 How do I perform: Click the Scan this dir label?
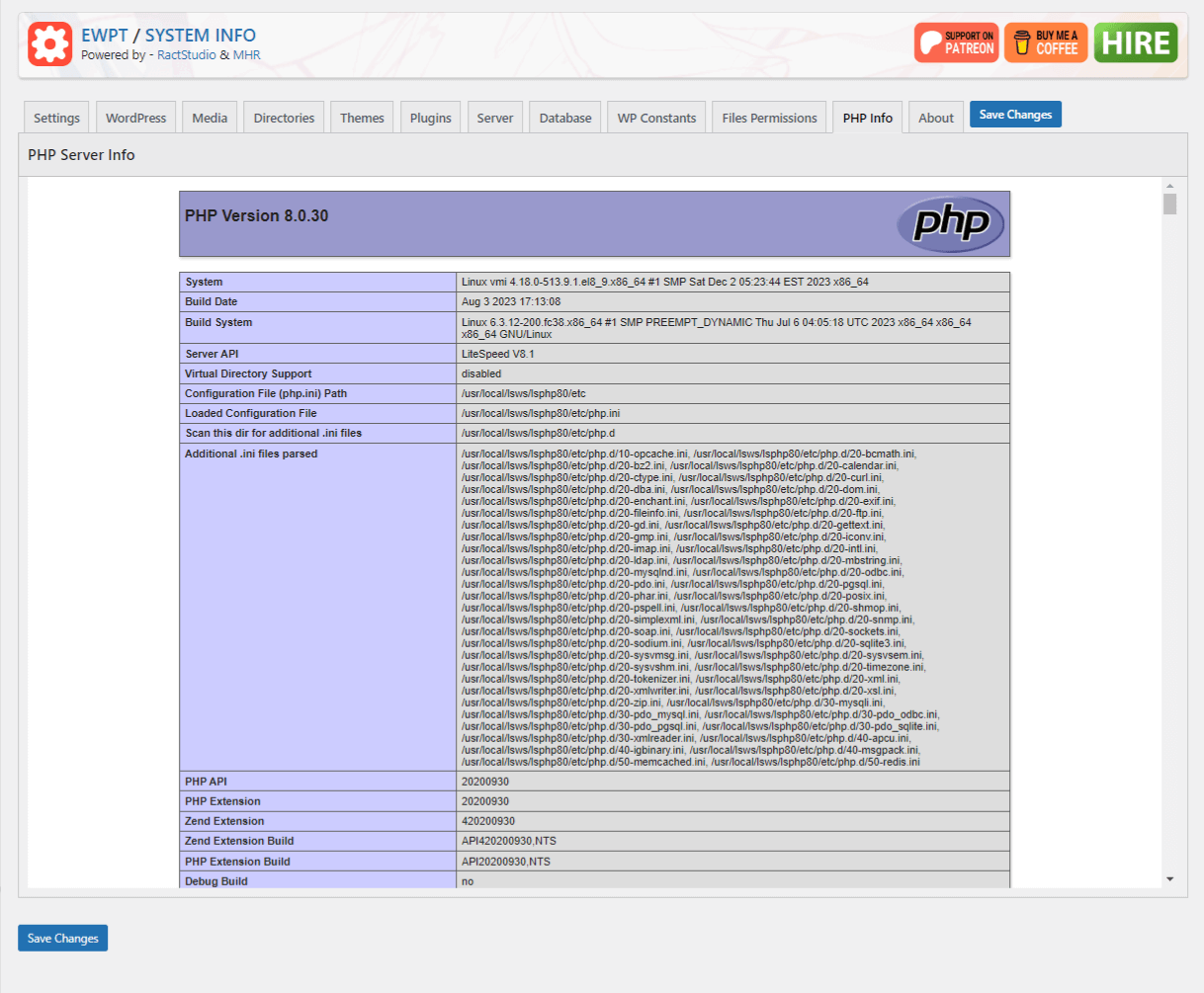(273, 433)
